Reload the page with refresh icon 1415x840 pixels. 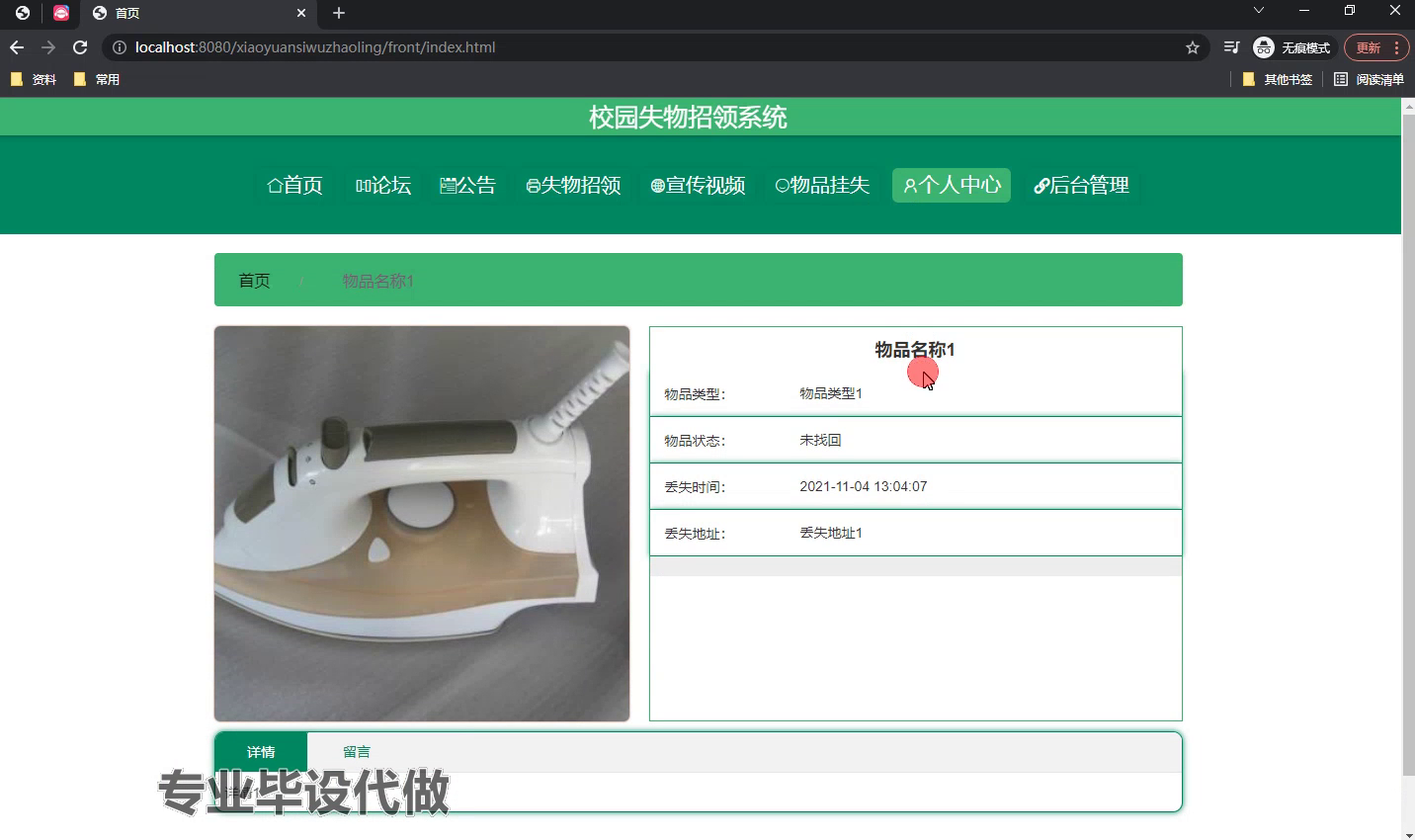click(x=80, y=47)
